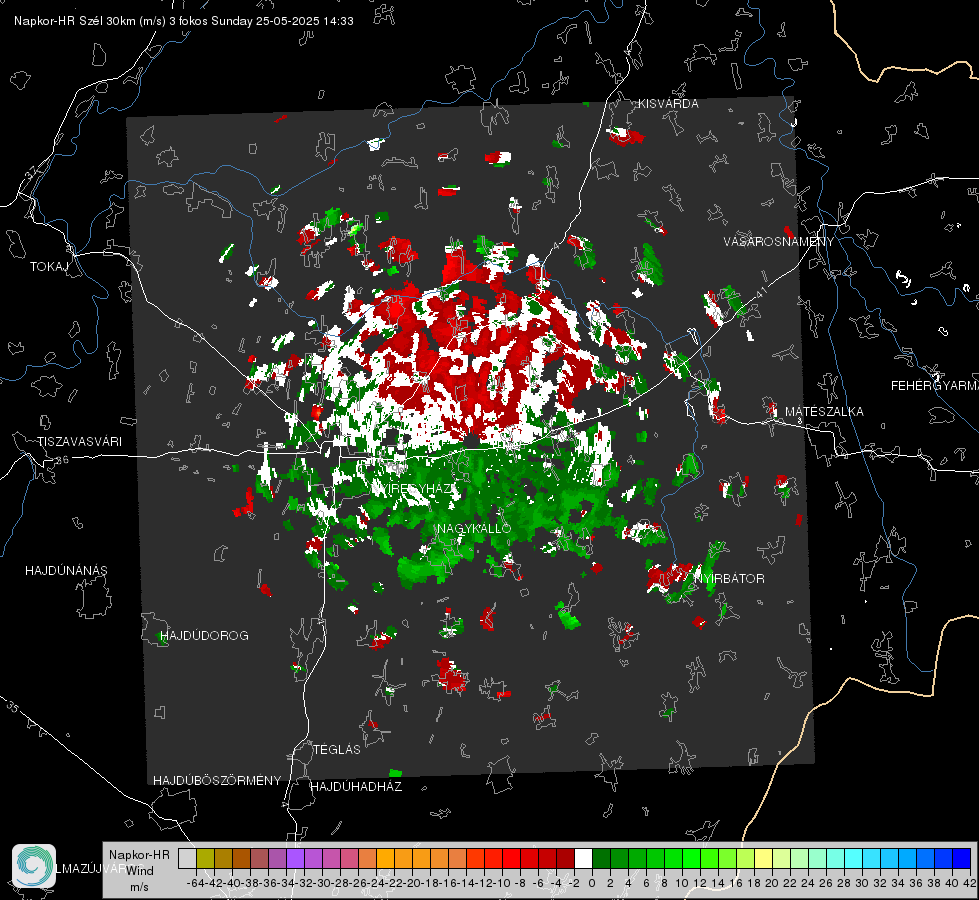Click the FEHÉRGYARMAT label at right edge
The width and height of the screenshot is (979, 900).
coord(934,386)
